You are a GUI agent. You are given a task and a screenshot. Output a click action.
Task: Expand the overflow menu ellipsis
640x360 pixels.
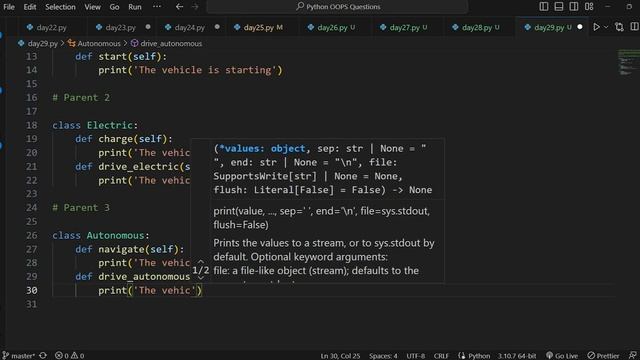(157, 7)
